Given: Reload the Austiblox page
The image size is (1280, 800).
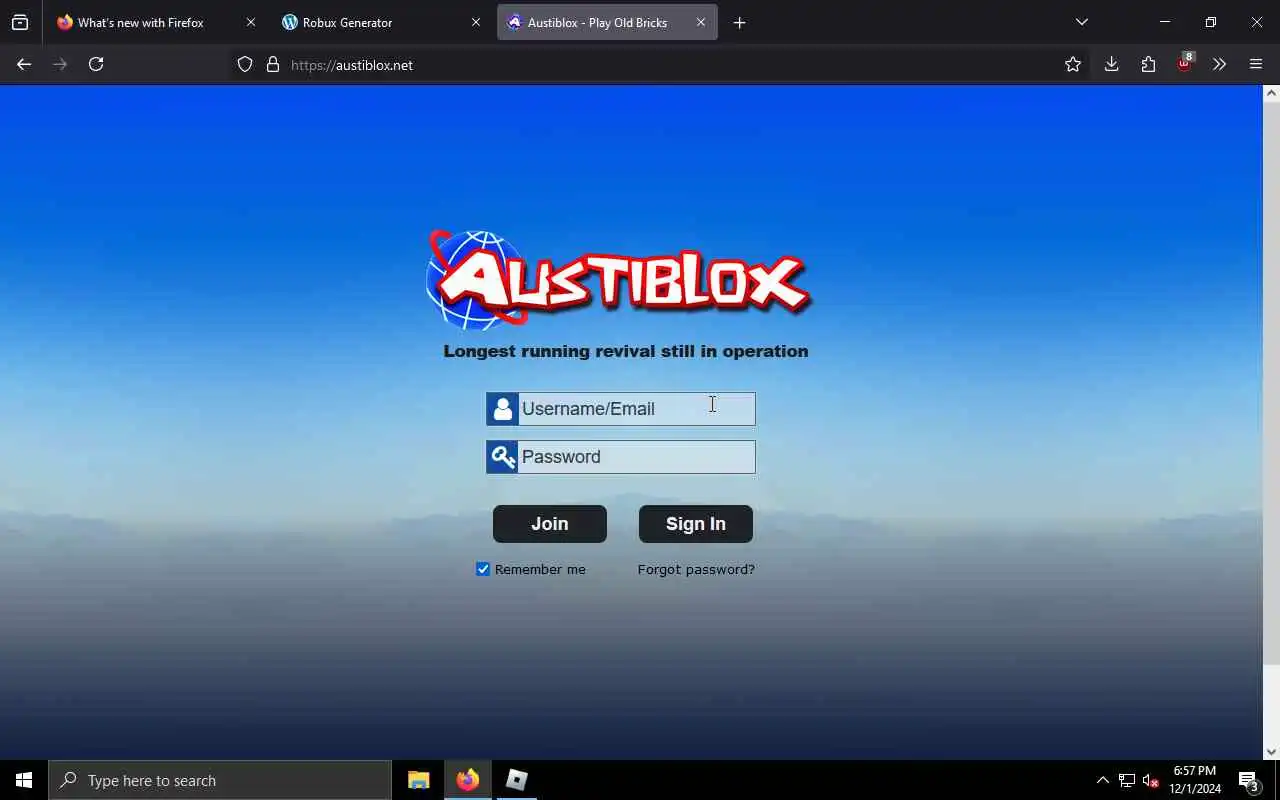Looking at the screenshot, I should (96, 64).
